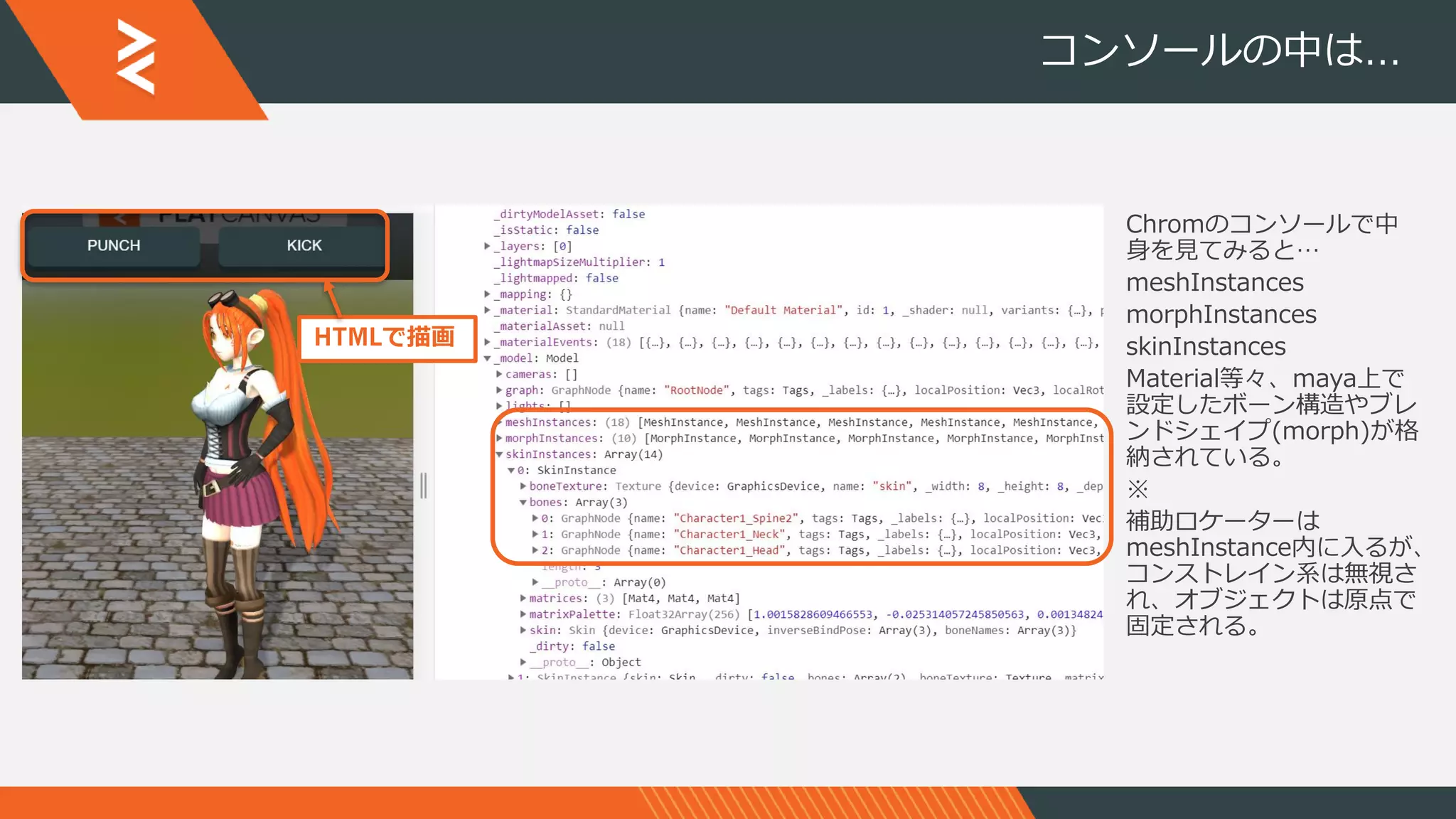This screenshot has height=819, width=1456.
Task: Expand the cameras array
Action: pyautogui.click(x=499, y=374)
